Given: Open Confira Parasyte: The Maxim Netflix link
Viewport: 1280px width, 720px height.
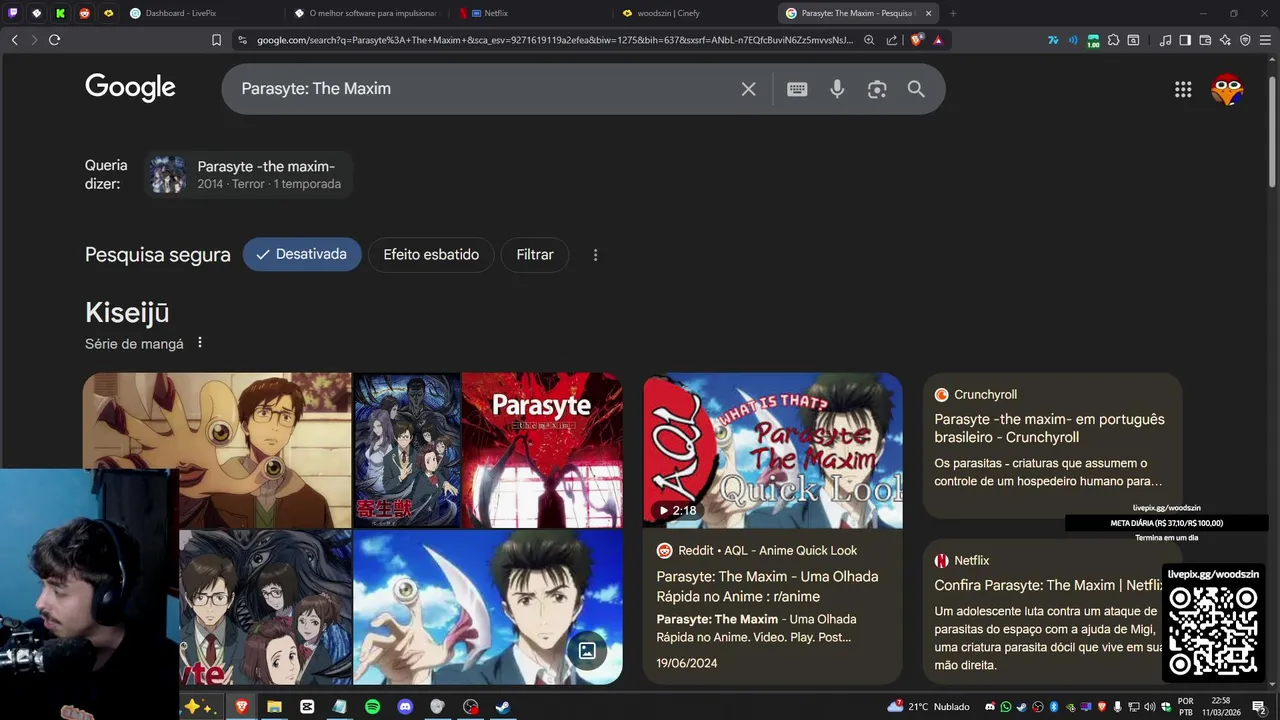Looking at the screenshot, I should click(1049, 585).
